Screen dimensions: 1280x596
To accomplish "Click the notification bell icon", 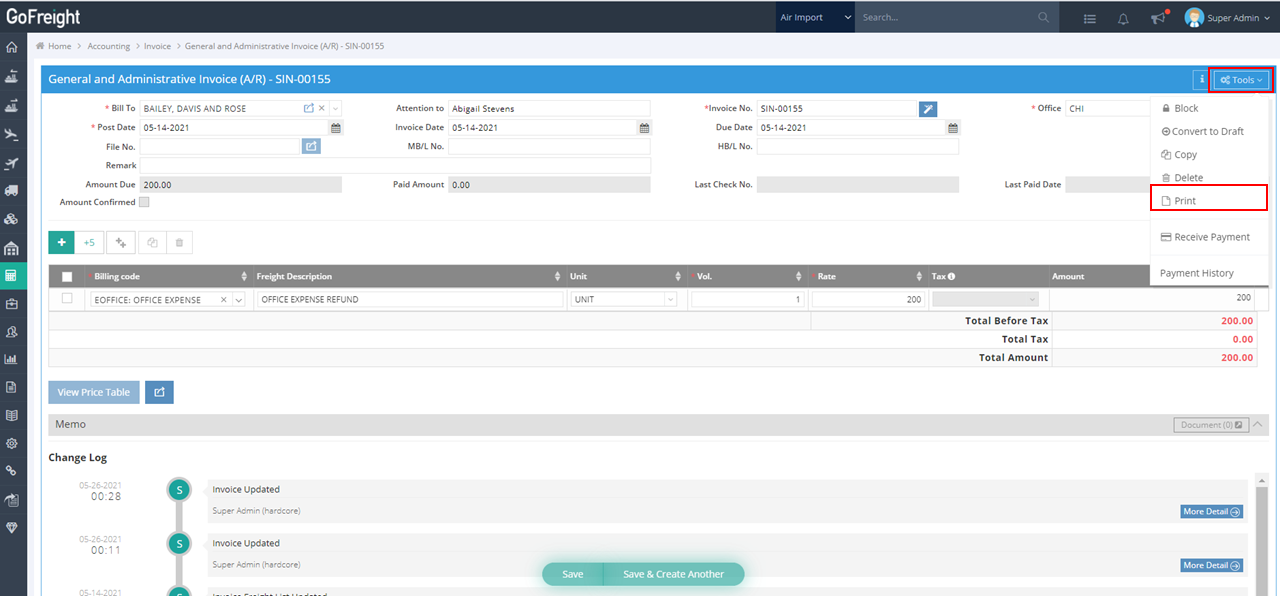I will pyautogui.click(x=1123, y=18).
